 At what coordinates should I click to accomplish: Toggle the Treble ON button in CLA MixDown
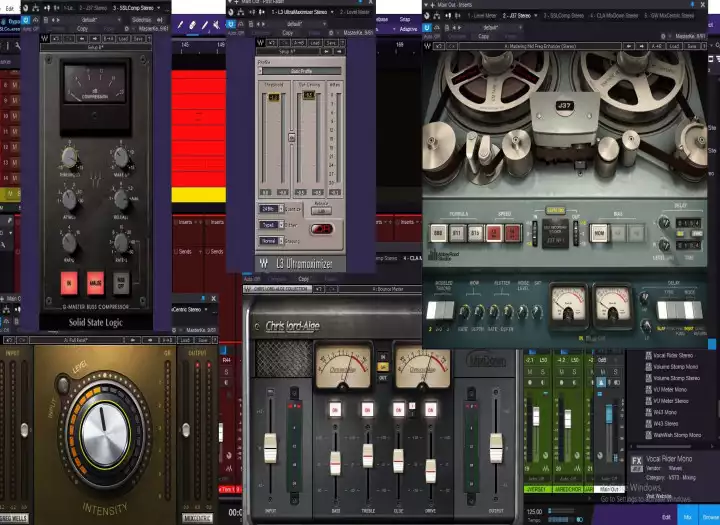click(x=367, y=410)
